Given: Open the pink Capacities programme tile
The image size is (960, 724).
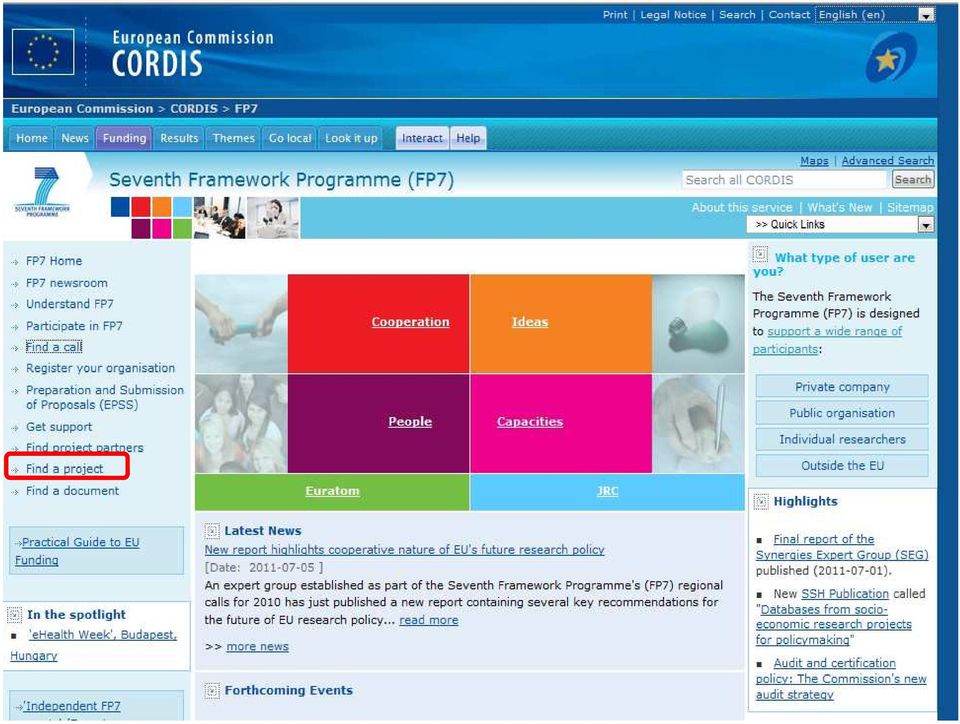Looking at the screenshot, I should [x=561, y=423].
